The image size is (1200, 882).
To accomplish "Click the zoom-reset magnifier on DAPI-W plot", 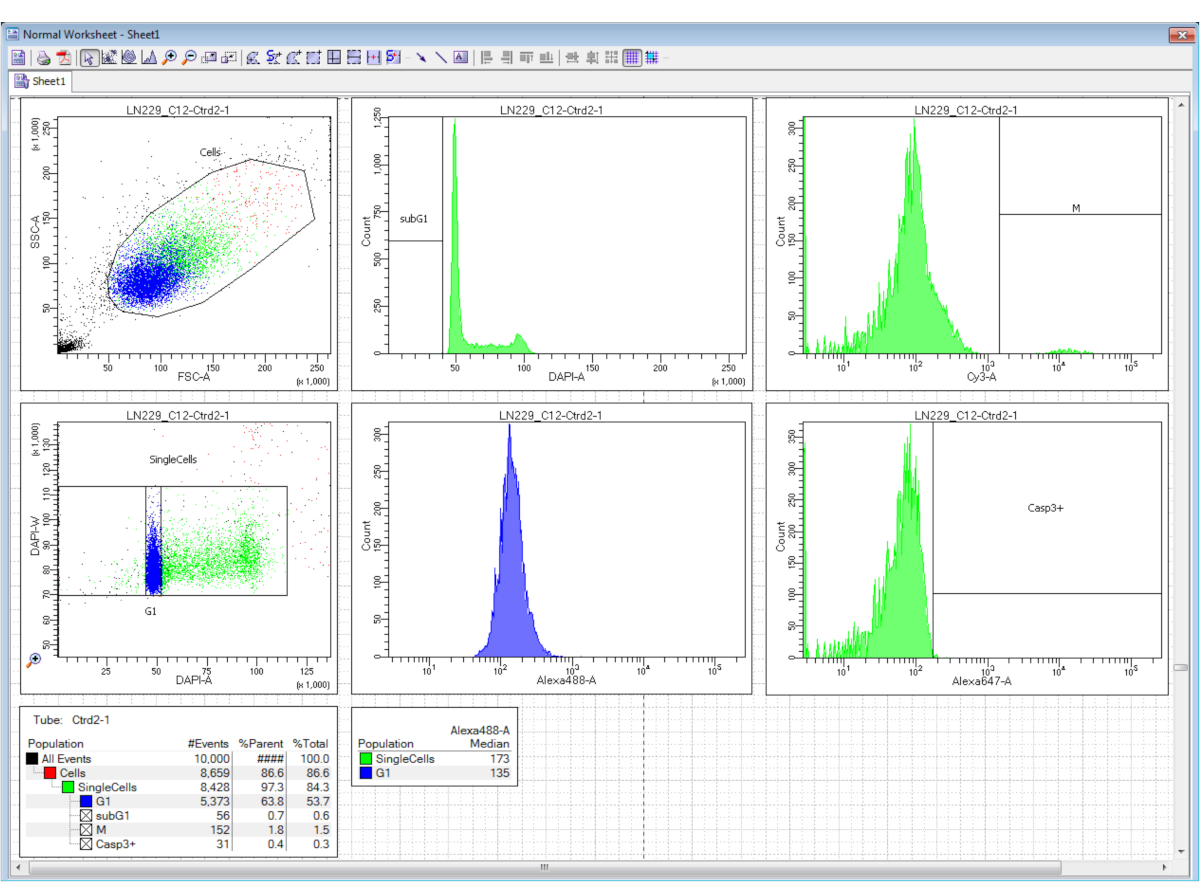I will click(35, 659).
